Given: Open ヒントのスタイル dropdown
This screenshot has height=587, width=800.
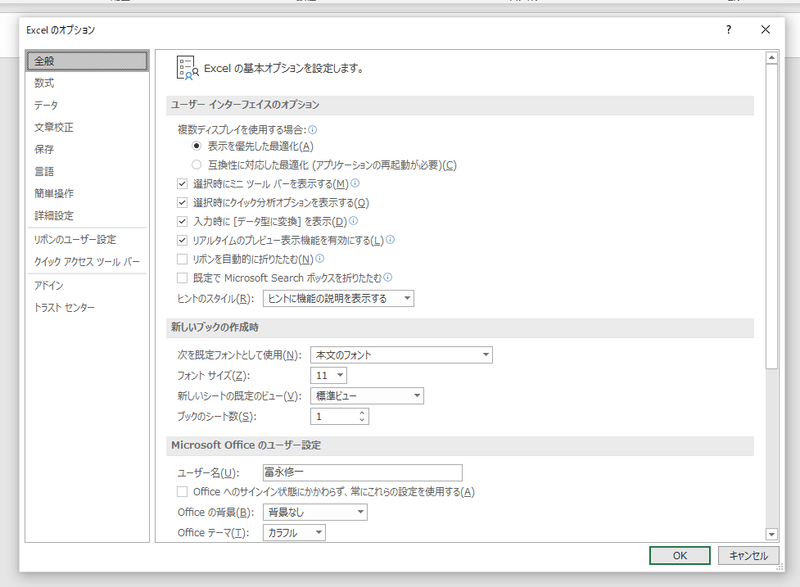Looking at the screenshot, I should [x=338, y=298].
